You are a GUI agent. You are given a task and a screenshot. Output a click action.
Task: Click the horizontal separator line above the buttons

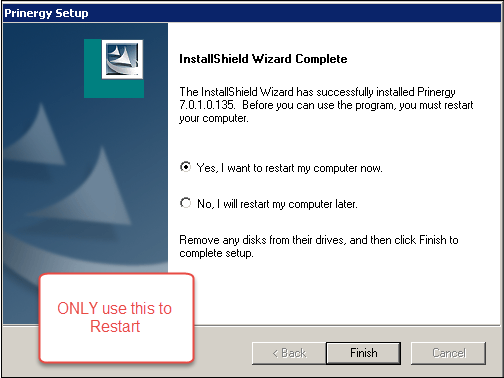pyautogui.click(x=348, y=325)
